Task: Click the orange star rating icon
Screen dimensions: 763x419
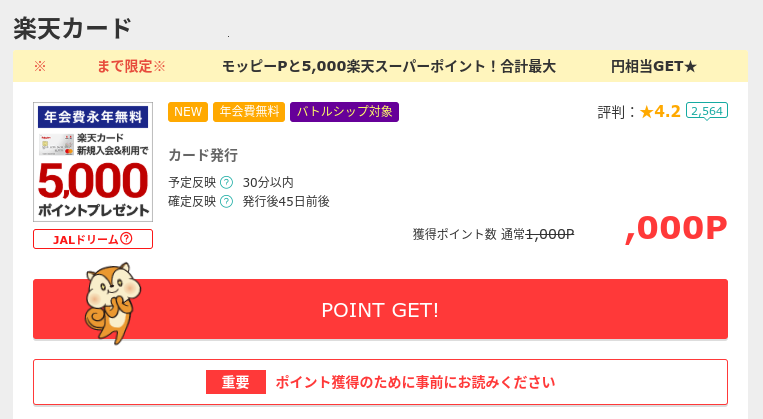Action: [x=646, y=112]
